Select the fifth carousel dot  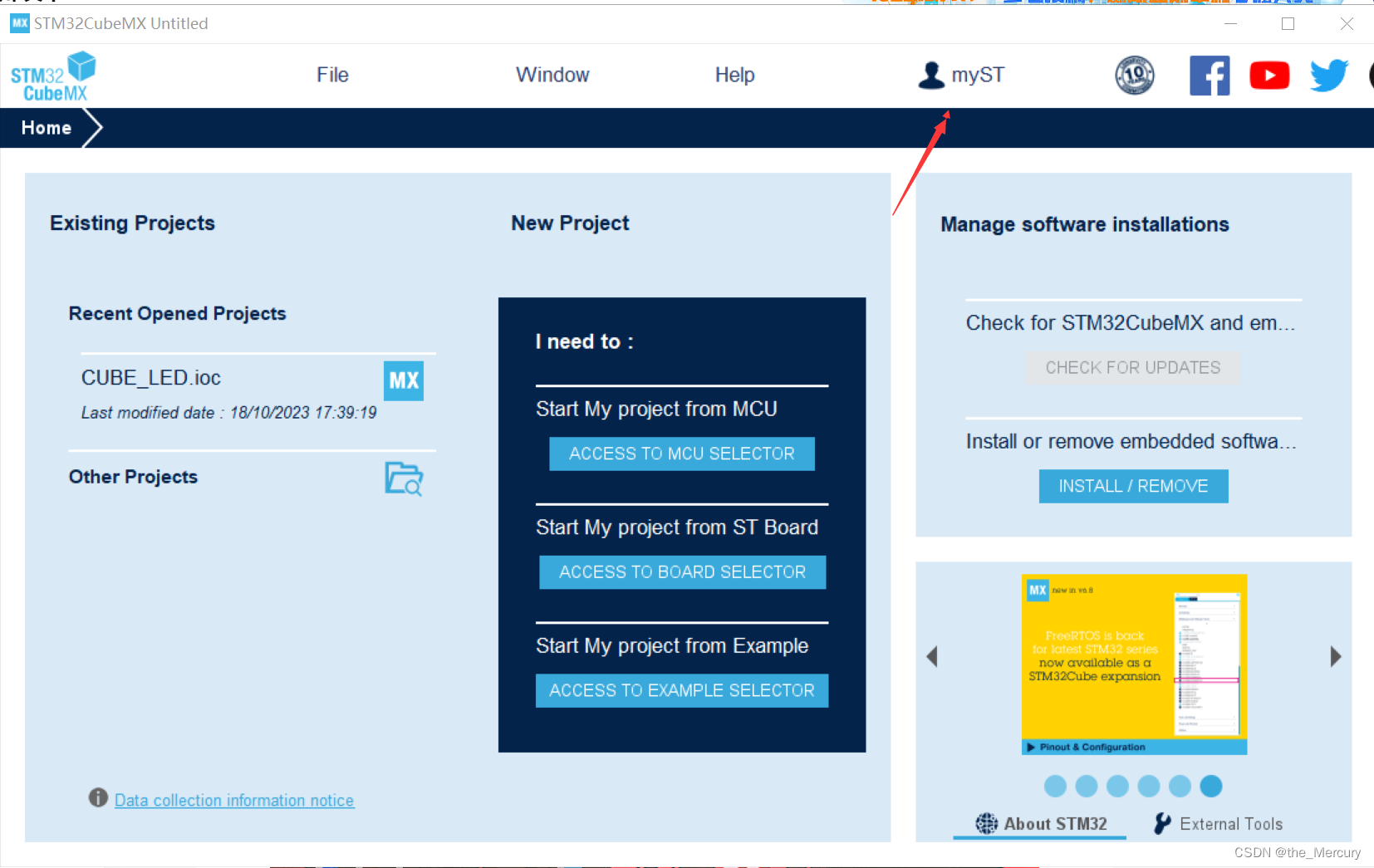click(1180, 786)
